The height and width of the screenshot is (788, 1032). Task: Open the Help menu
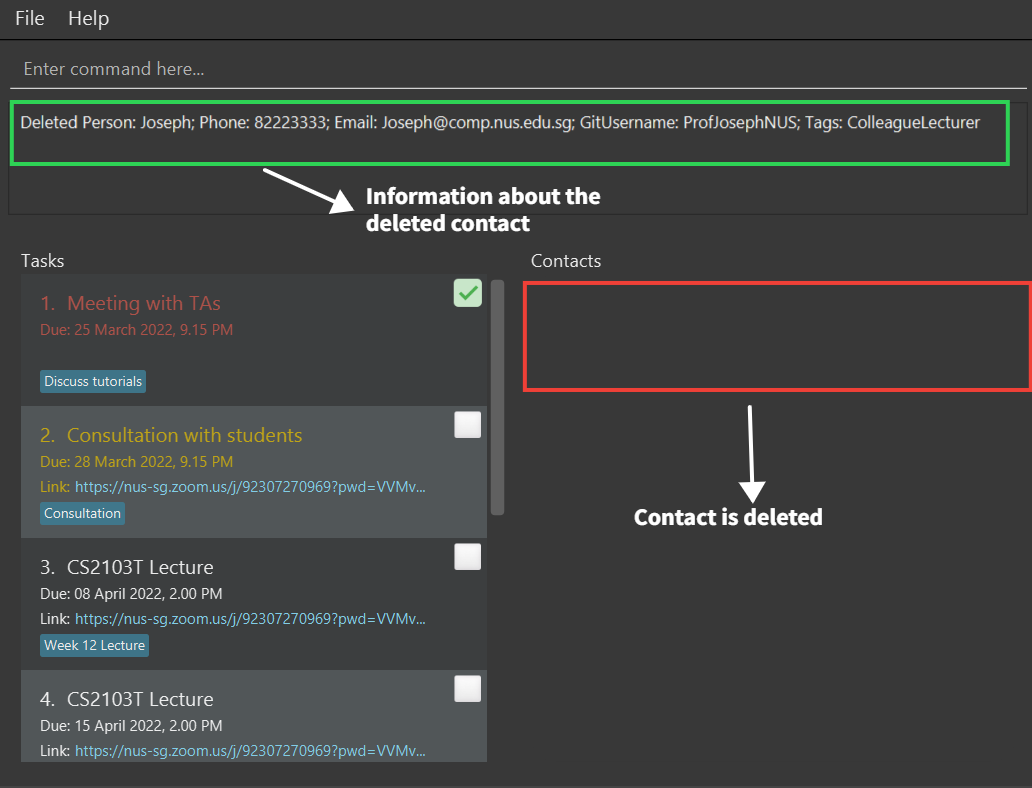point(88,18)
